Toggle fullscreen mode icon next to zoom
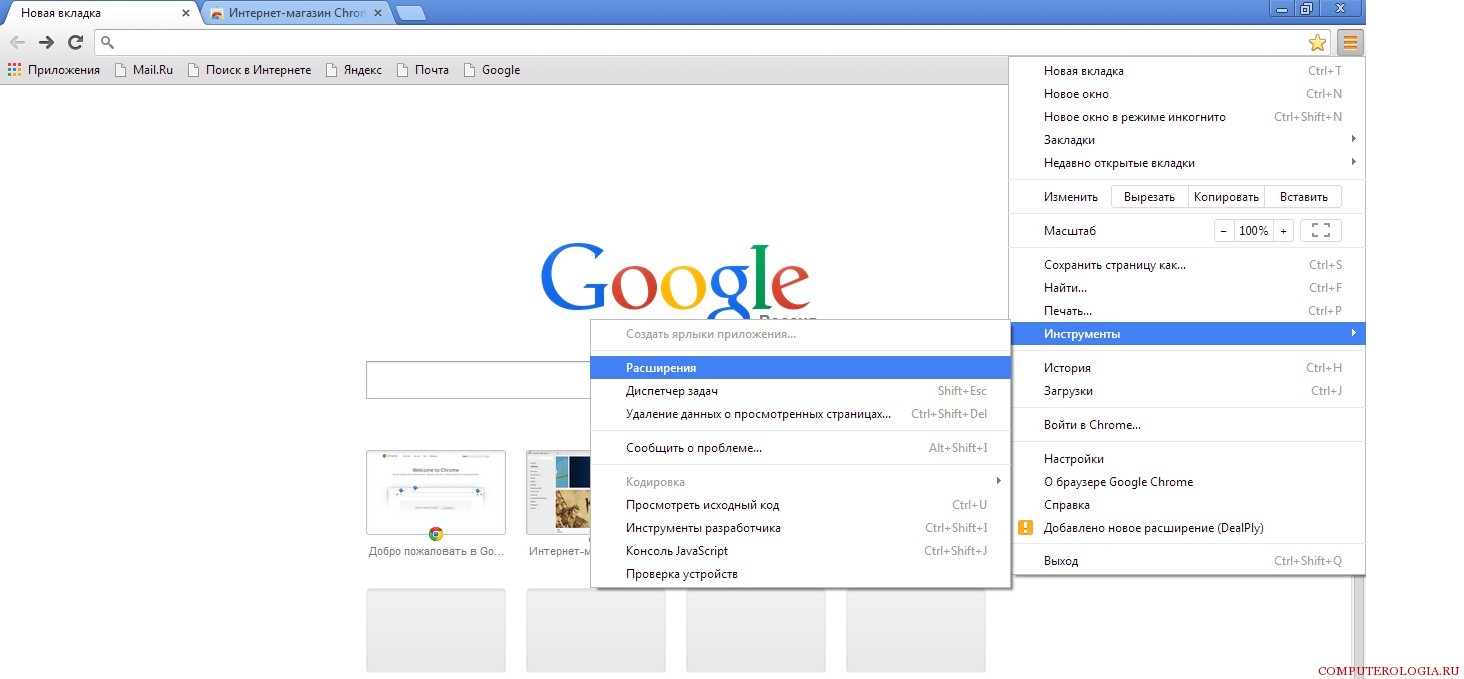Viewport: 1464px width, 679px height. click(1320, 231)
